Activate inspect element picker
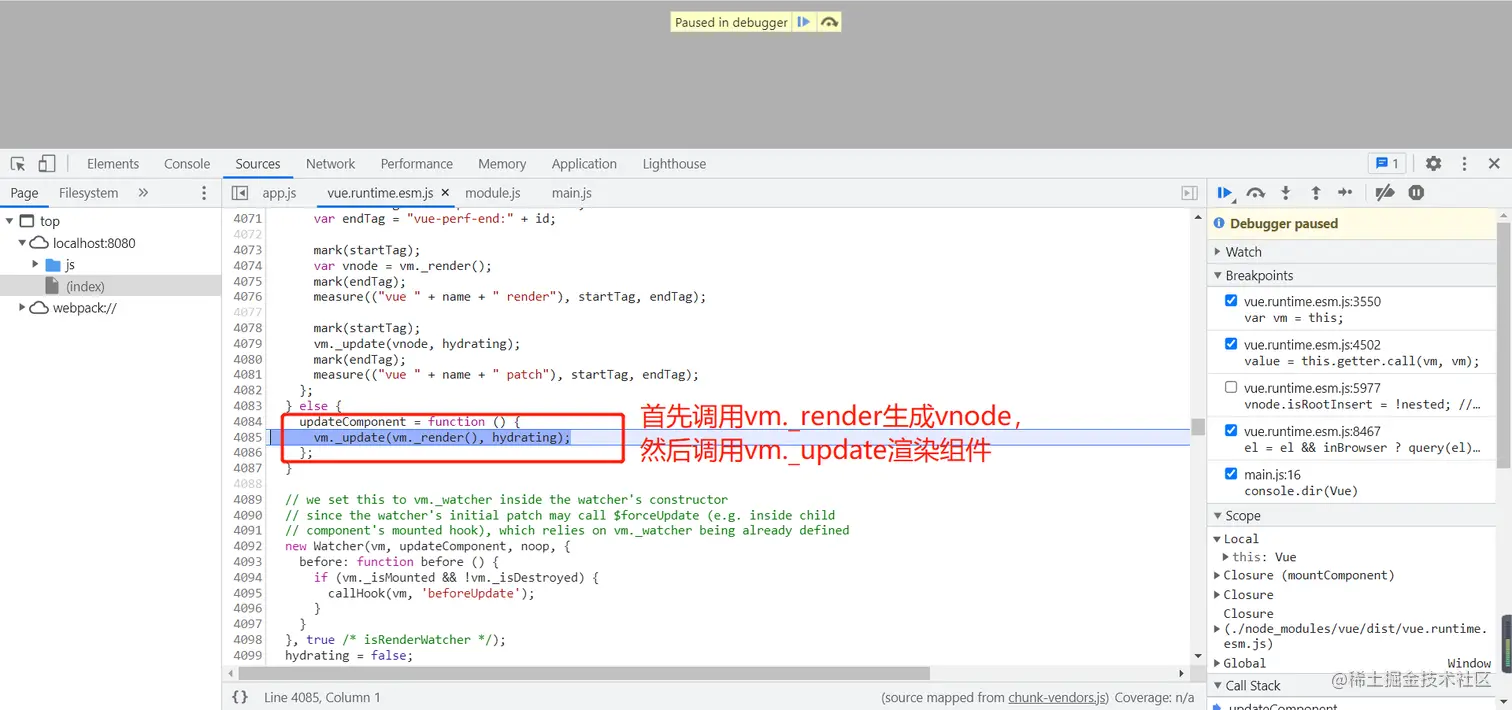The image size is (1512, 710). (x=18, y=164)
